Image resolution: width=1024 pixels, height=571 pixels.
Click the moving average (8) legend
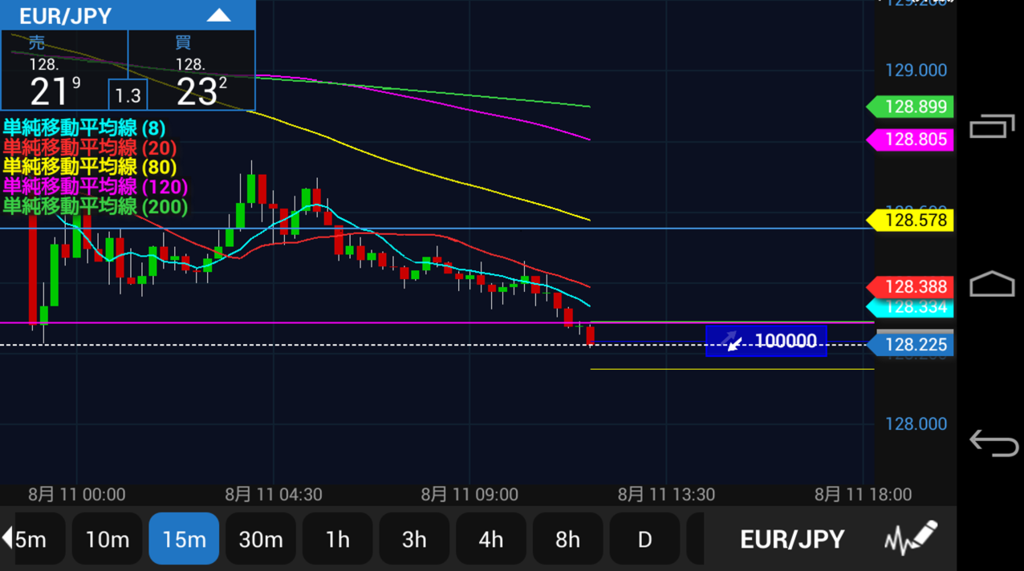coord(84,128)
